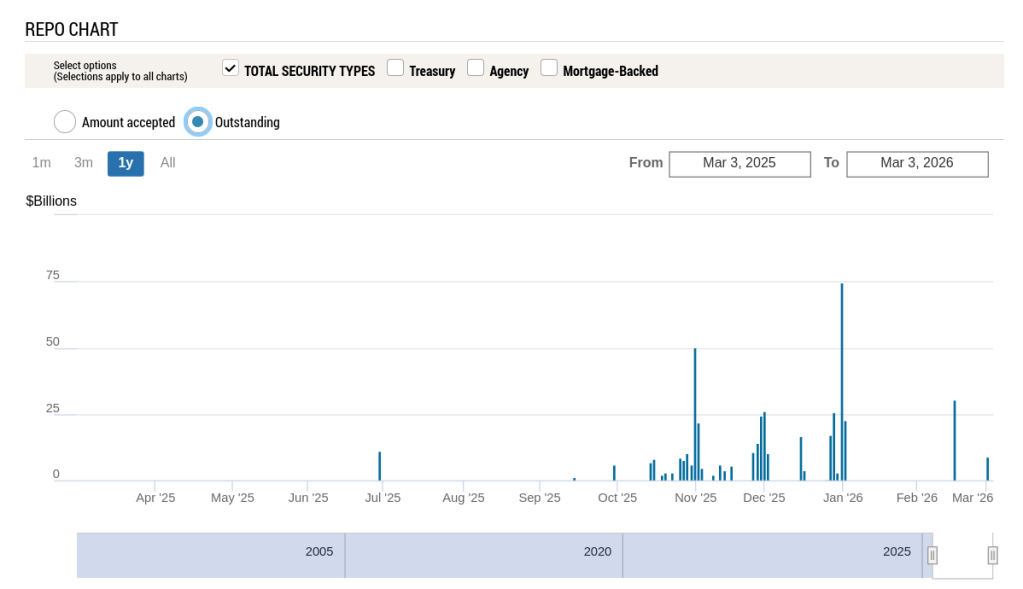Switch chart range to 3m

coord(84,163)
